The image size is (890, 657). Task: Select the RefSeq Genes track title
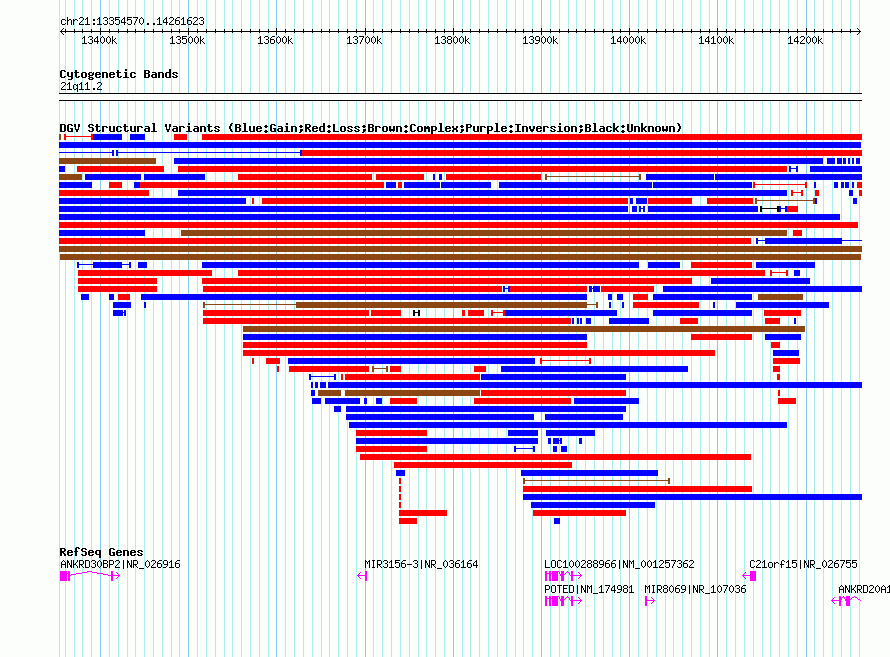(x=101, y=552)
